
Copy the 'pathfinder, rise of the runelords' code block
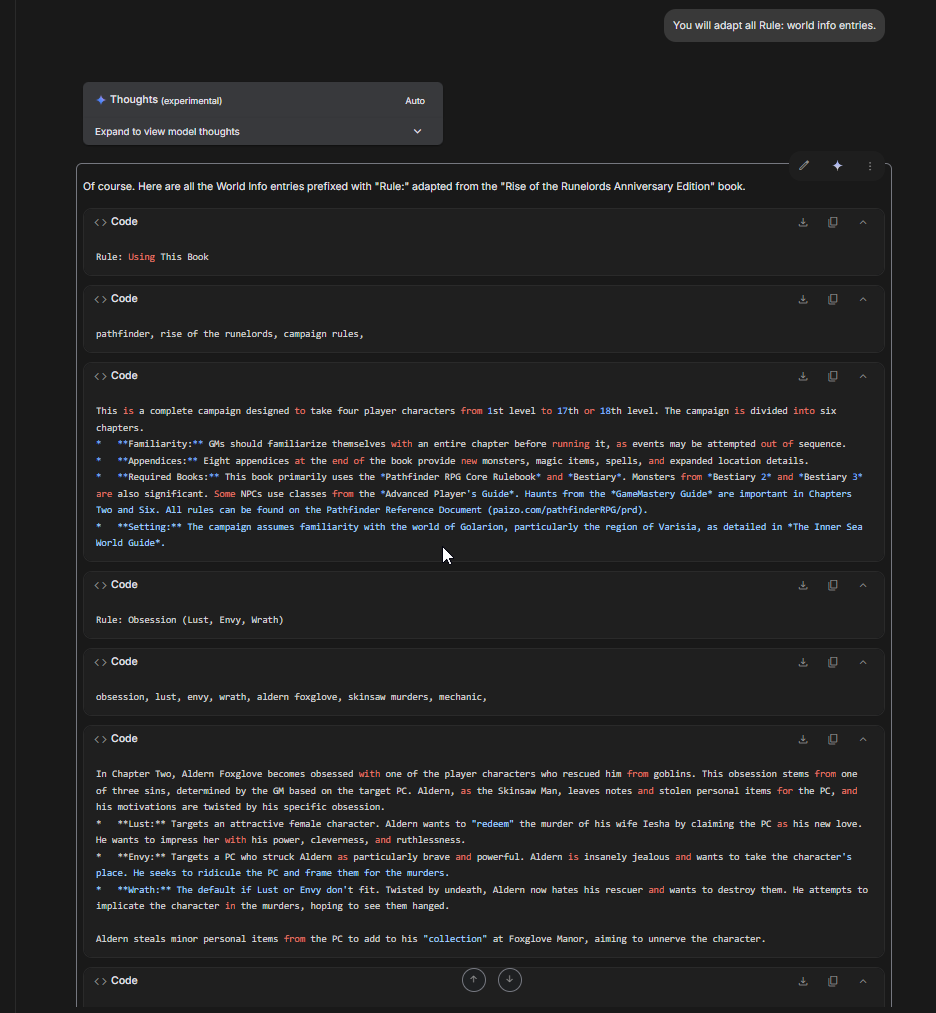833,299
